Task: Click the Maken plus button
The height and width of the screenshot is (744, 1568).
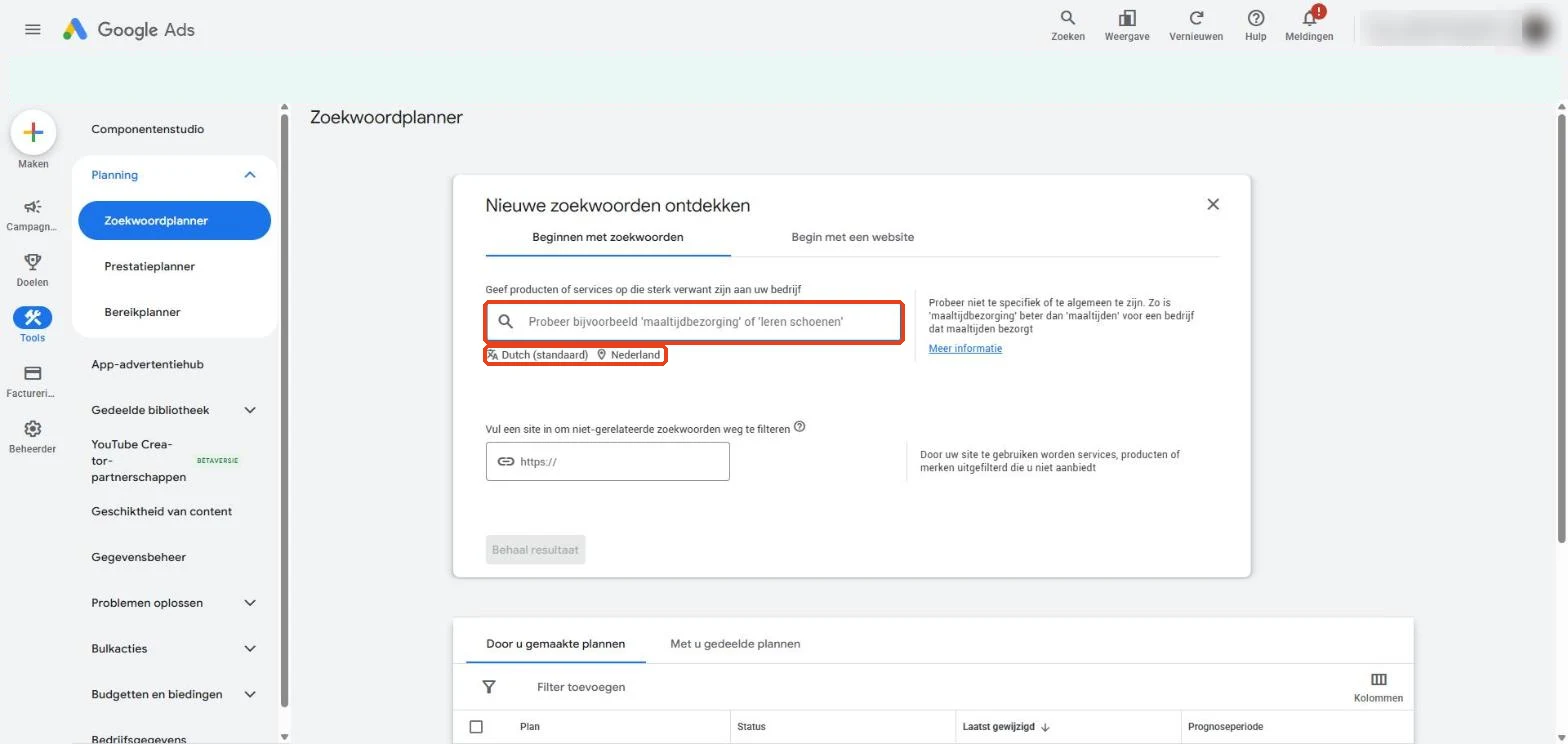Action: tap(33, 132)
